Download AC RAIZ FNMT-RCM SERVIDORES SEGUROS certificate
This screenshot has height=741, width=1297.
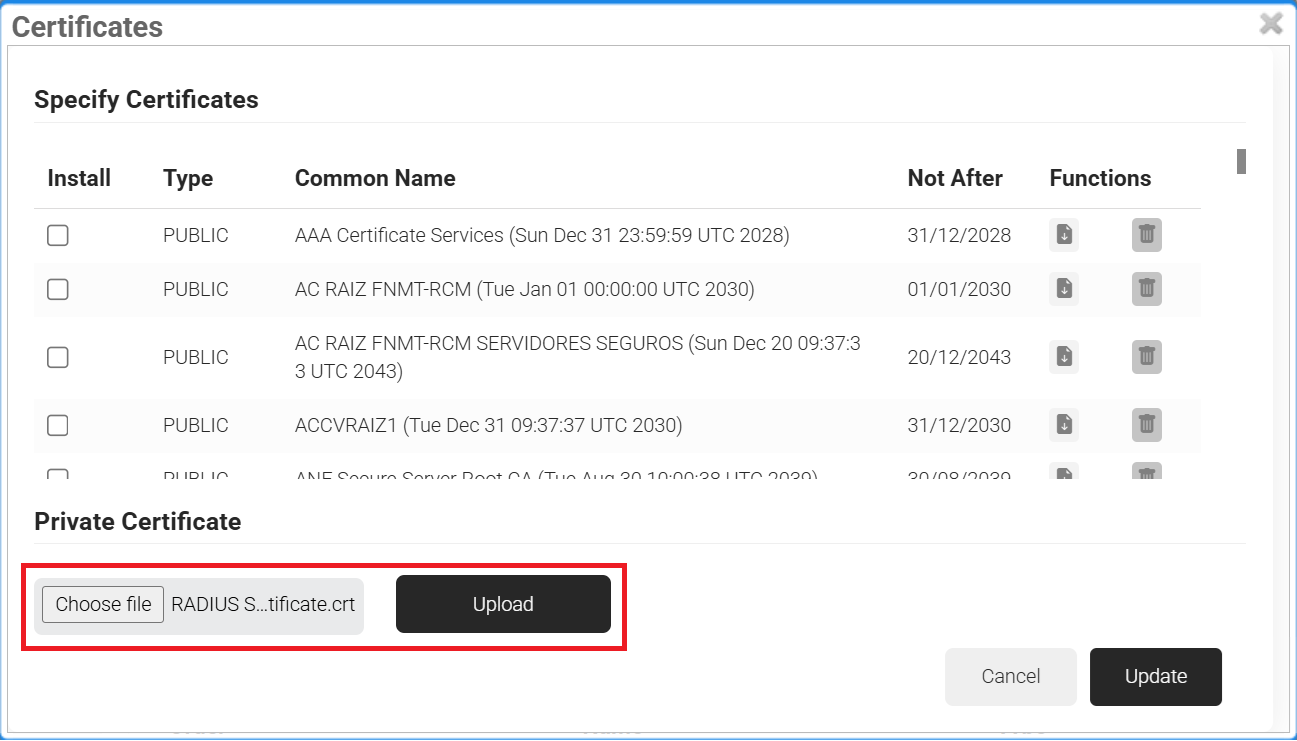1064,357
